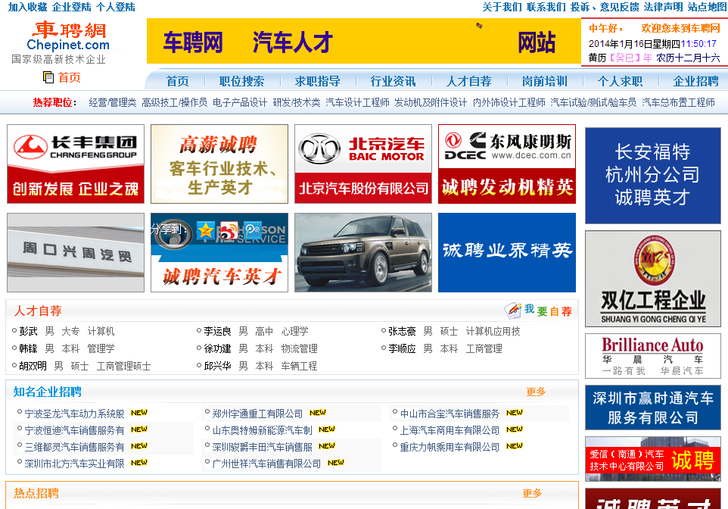The width and height of the screenshot is (728, 509).
Task: Click 双亿工程企业 sidebar ad
Action: [653, 279]
